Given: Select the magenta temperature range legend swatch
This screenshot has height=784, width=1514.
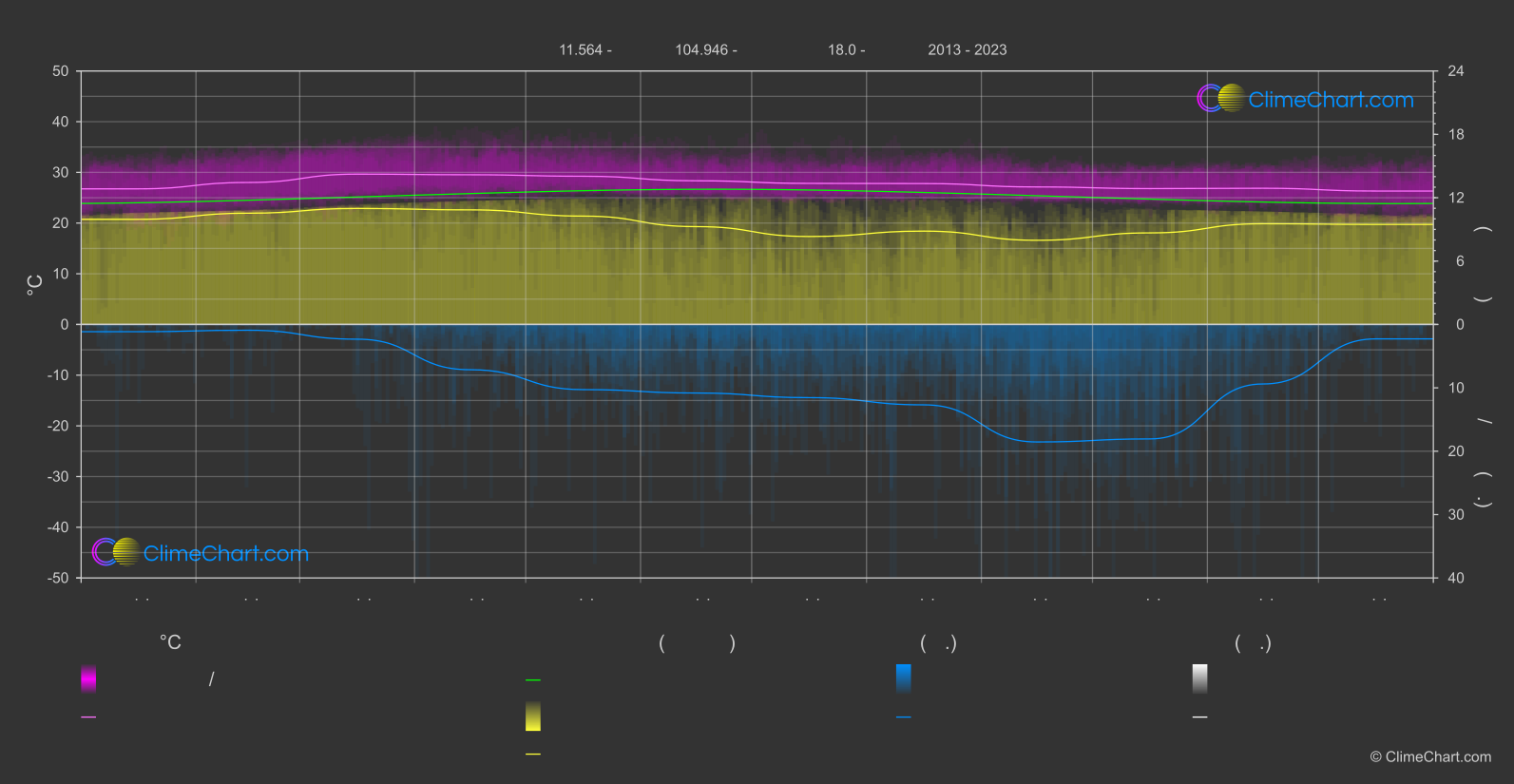Looking at the screenshot, I should [88, 679].
